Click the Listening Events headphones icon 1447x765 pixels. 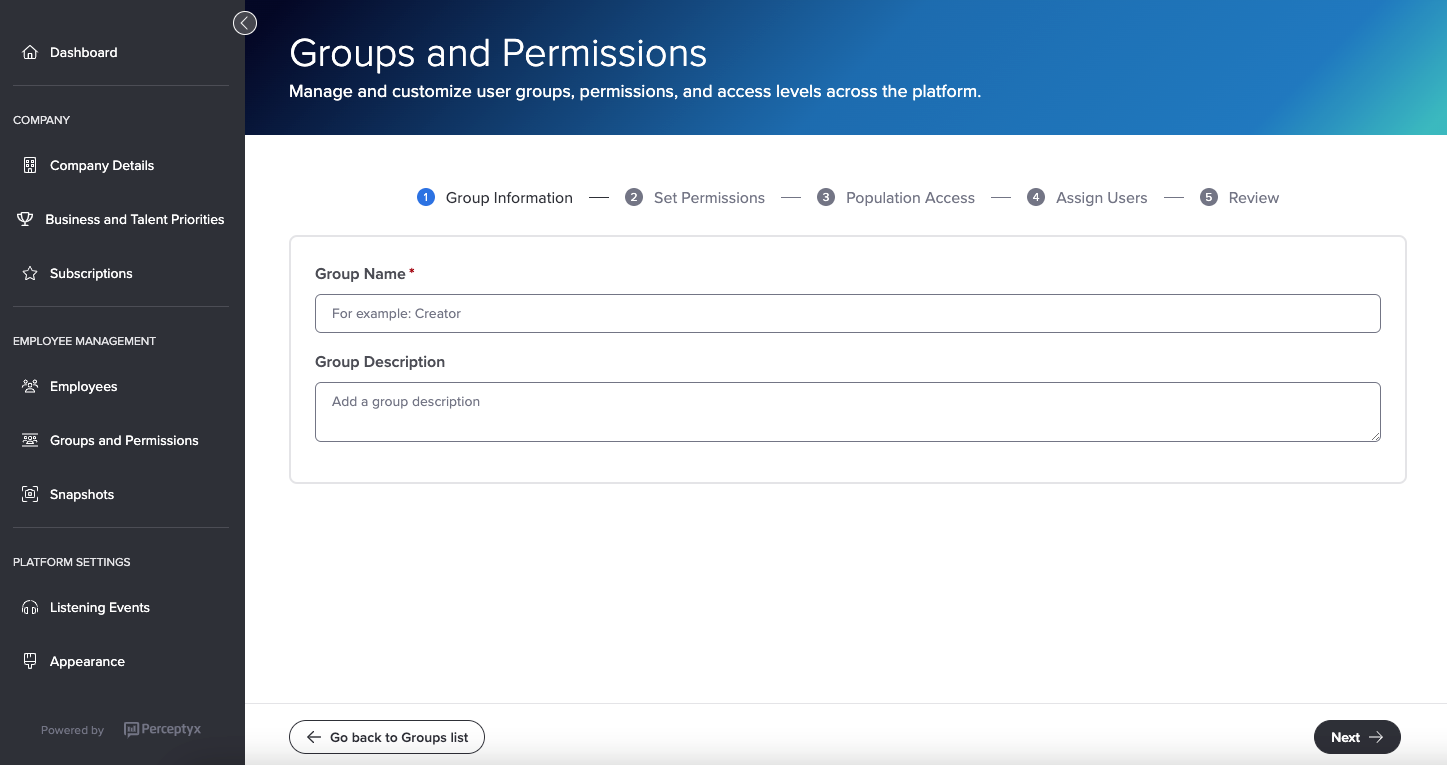[x=30, y=607]
